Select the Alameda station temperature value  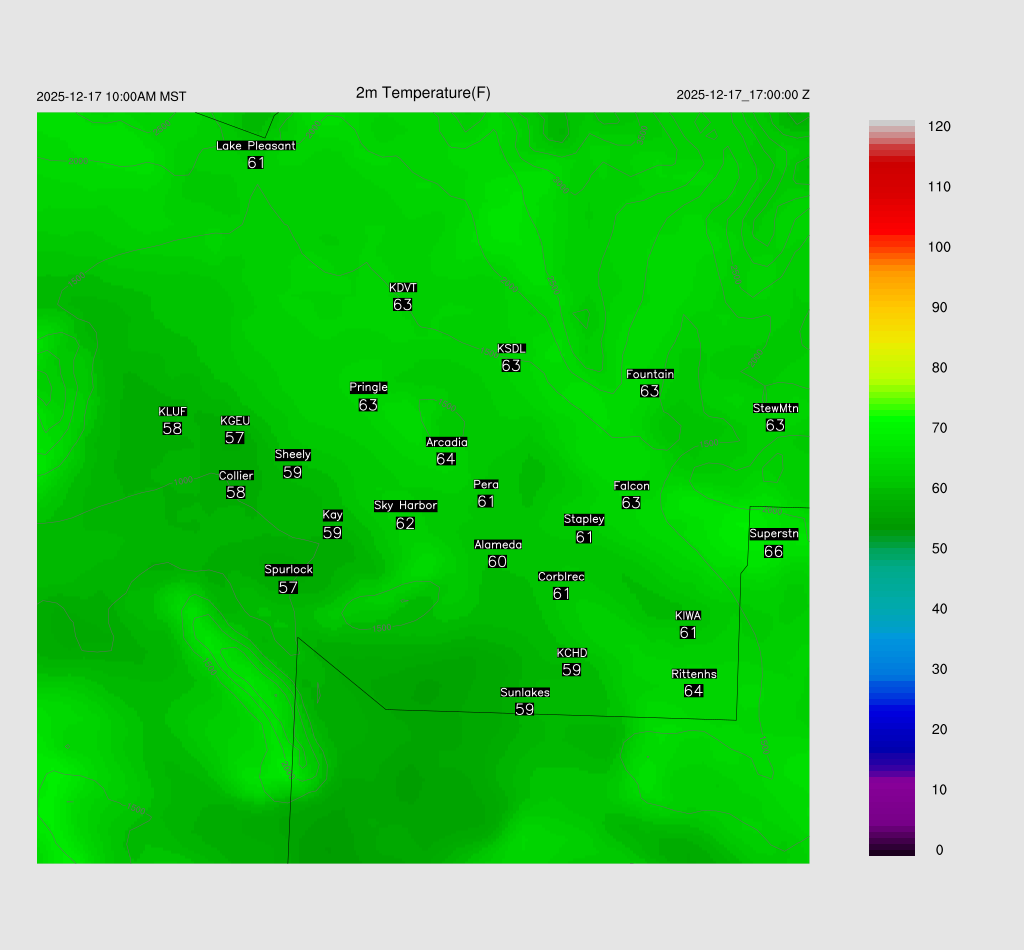click(497, 562)
